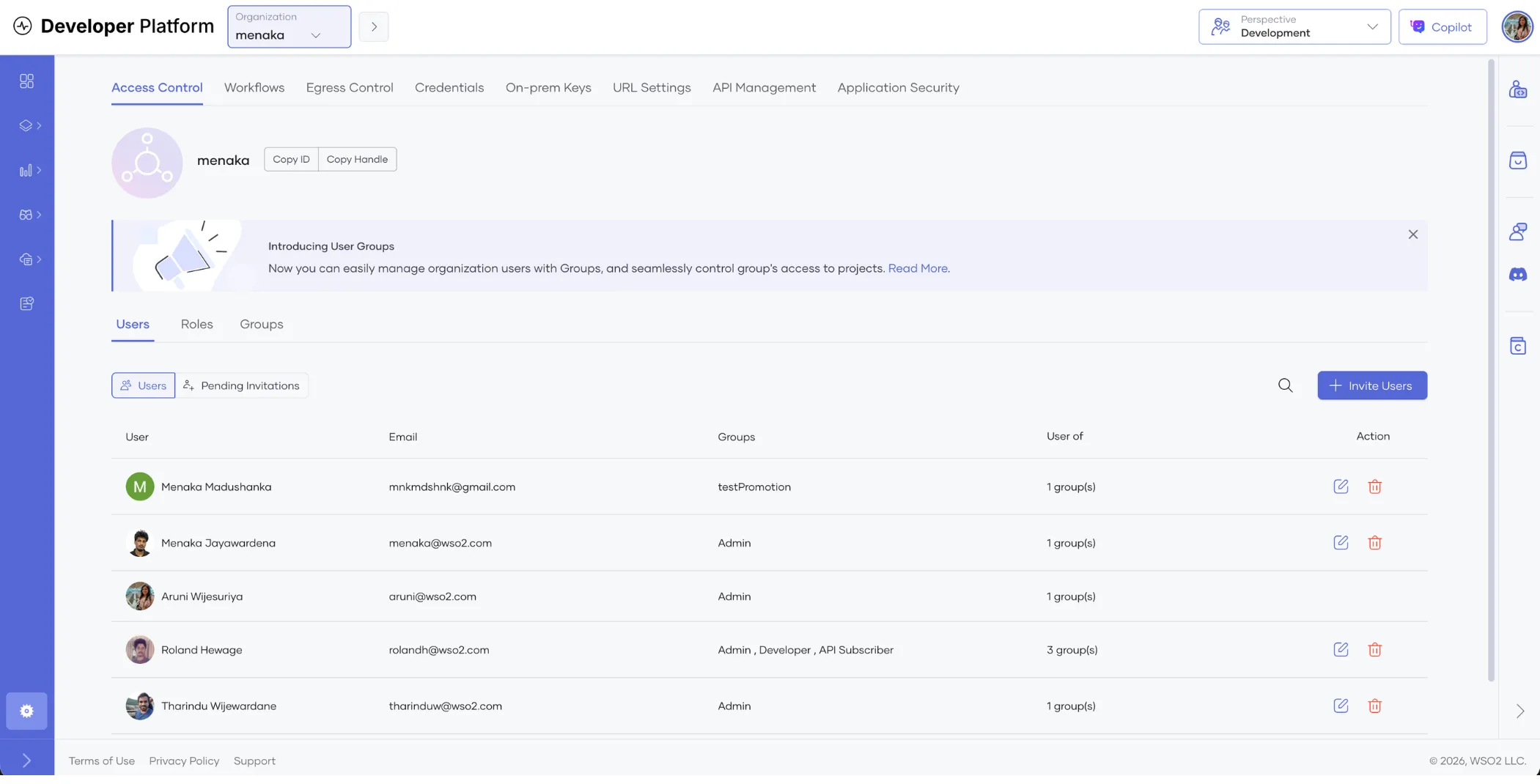Expand the left sidebar with bottom chevron

click(26, 761)
